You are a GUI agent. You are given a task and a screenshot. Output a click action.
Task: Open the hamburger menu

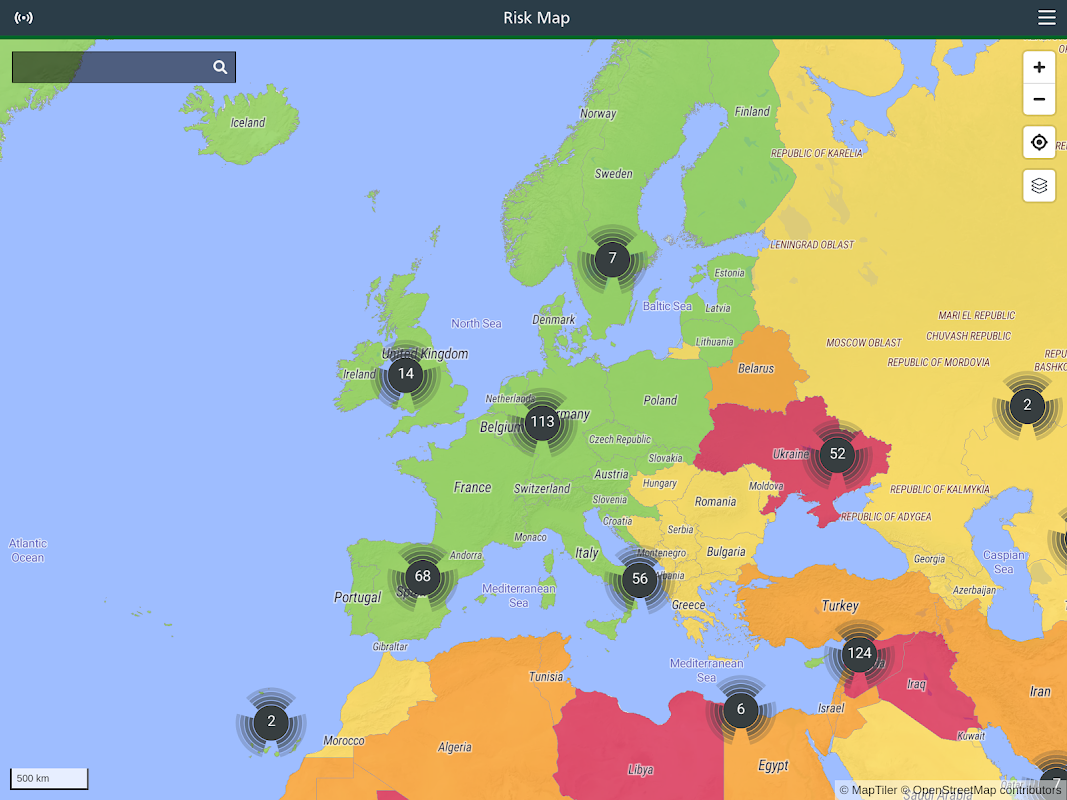[x=1047, y=17]
